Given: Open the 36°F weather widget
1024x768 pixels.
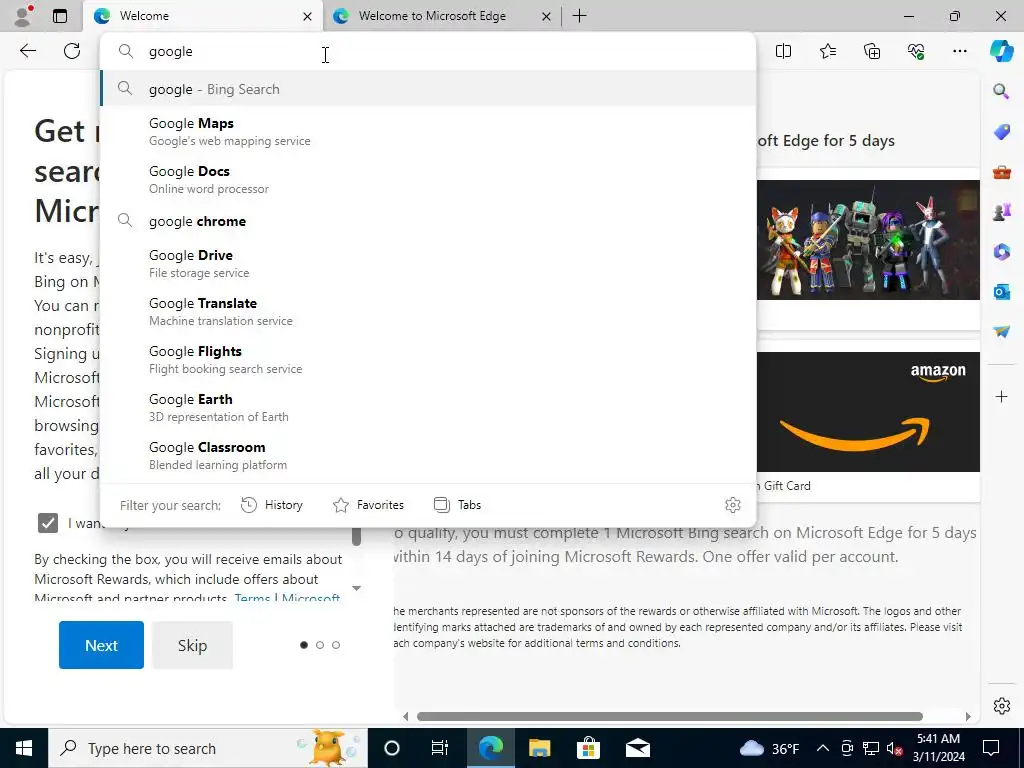Looking at the screenshot, I should pyautogui.click(x=769, y=748).
